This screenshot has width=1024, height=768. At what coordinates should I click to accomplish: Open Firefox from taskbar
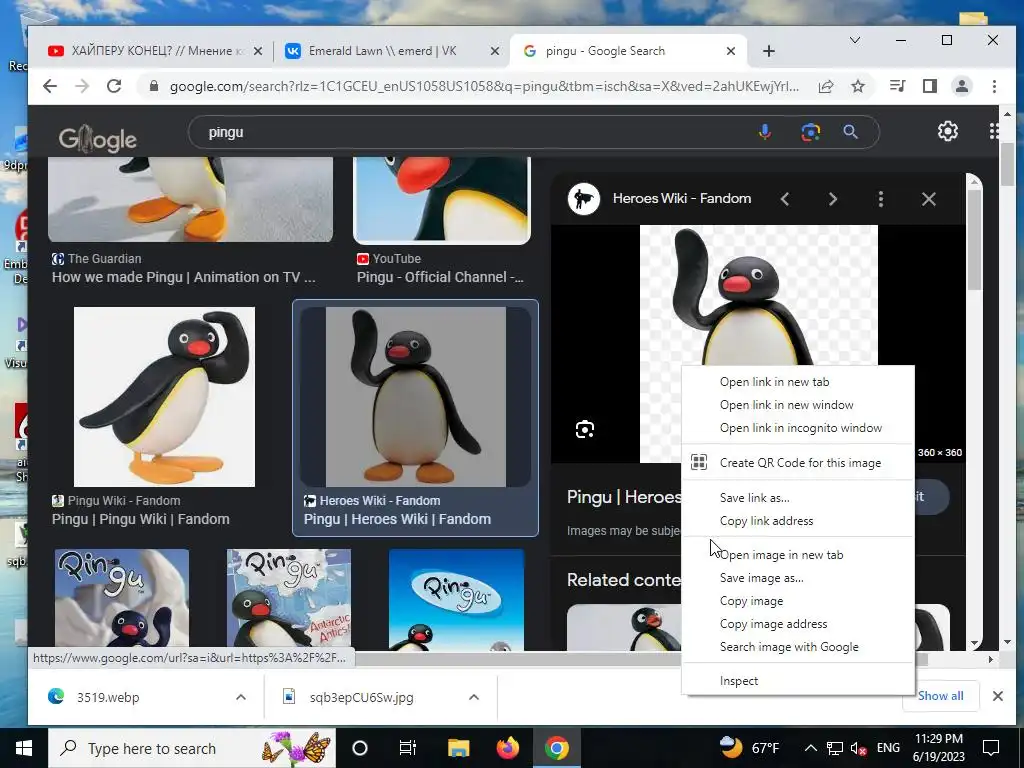(x=507, y=748)
